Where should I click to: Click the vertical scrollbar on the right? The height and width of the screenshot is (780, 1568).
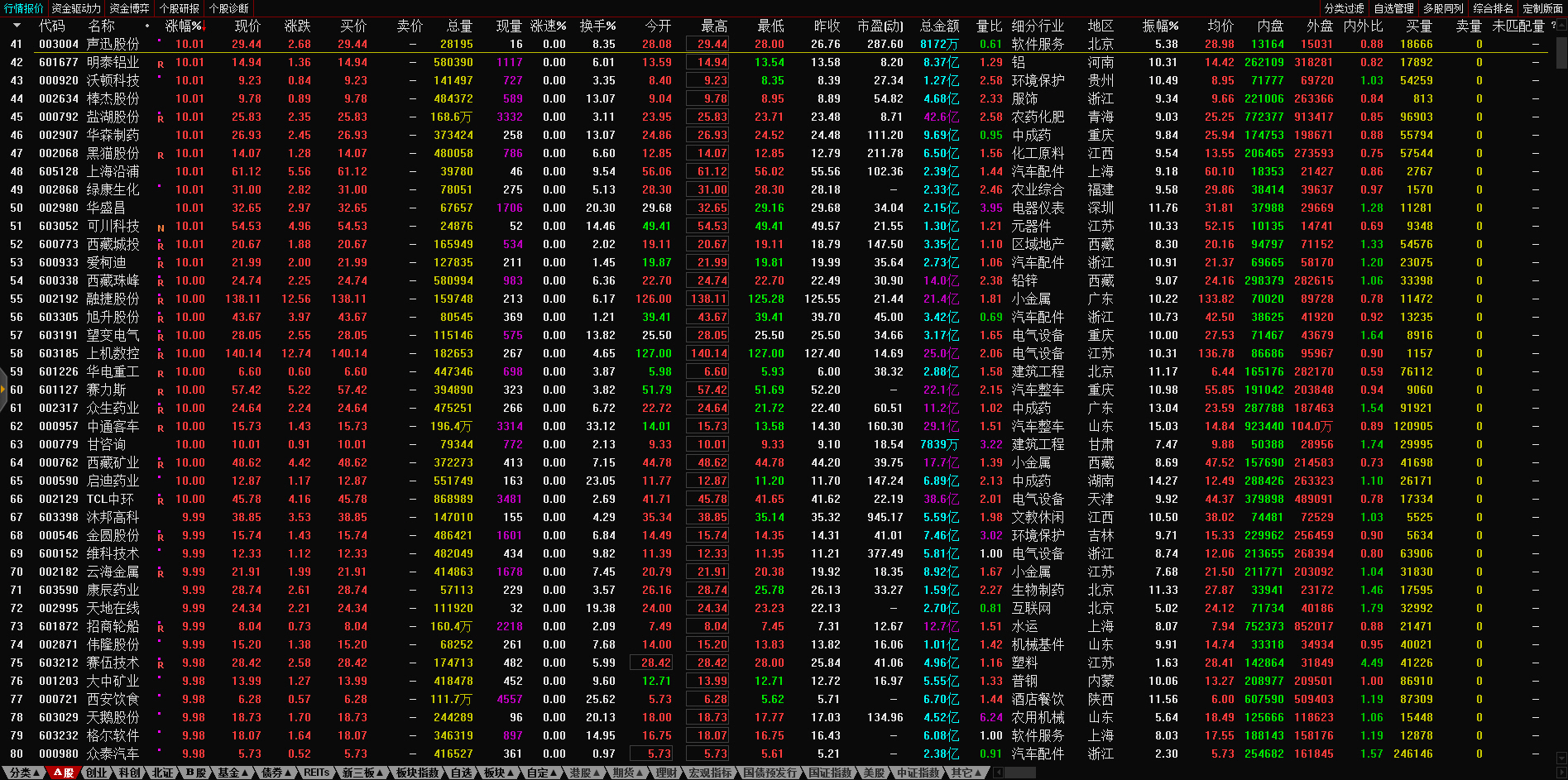[x=1561, y=50]
